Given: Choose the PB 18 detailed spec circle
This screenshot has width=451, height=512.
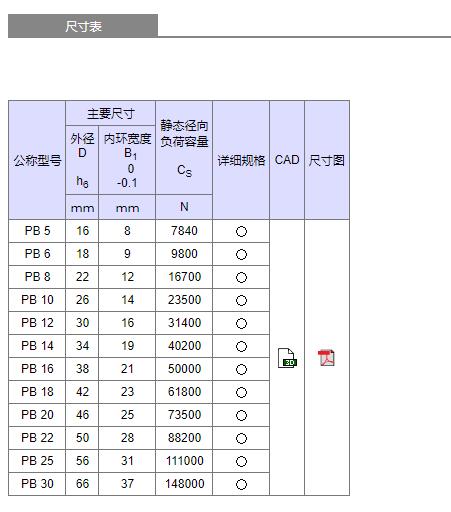Looking at the screenshot, I should click(241, 392).
